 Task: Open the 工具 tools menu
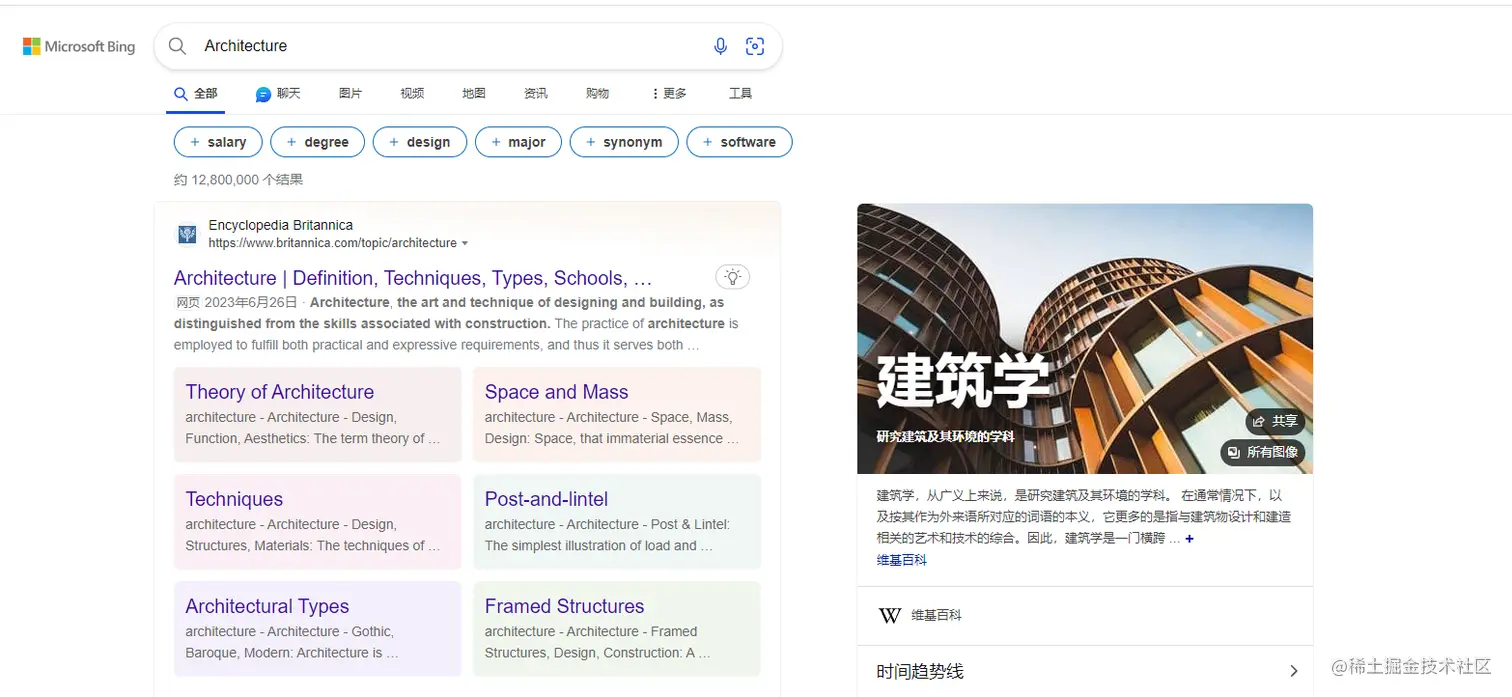(x=740, y=94)
